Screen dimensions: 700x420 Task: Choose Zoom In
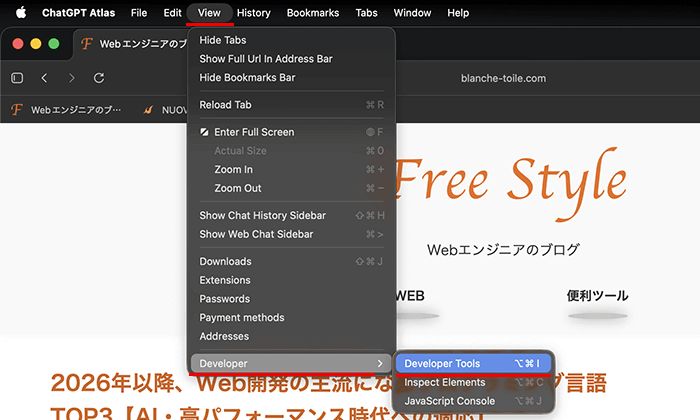[x=292, y=170]
